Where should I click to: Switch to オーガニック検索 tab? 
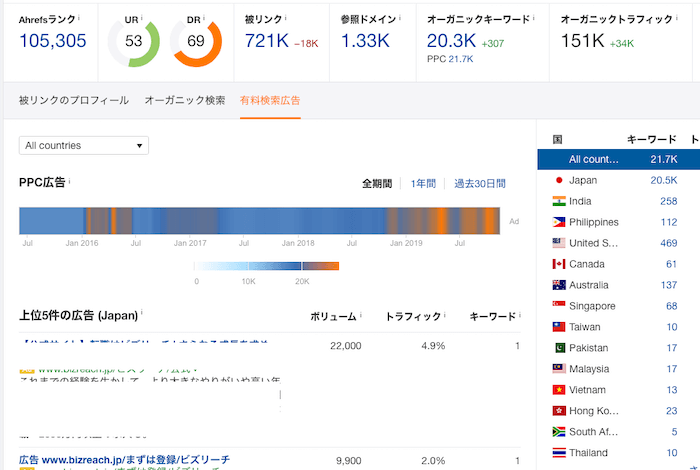185,100
